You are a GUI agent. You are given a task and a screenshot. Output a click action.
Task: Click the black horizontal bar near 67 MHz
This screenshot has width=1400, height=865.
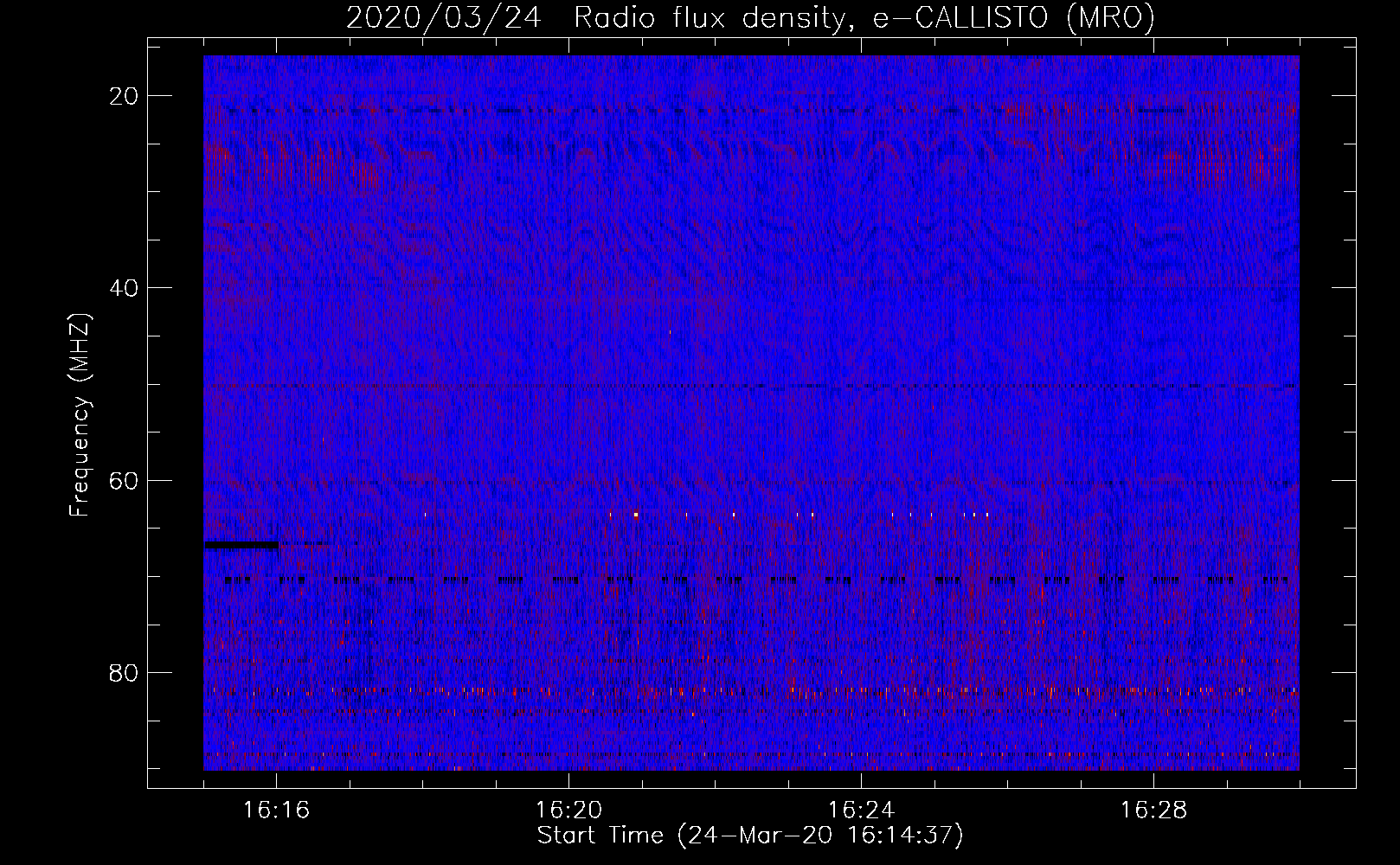[241, 545]
